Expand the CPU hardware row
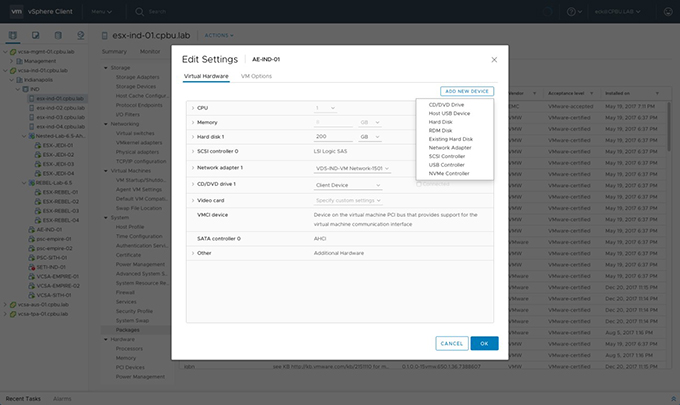680x405 pixels. point(193,108)
